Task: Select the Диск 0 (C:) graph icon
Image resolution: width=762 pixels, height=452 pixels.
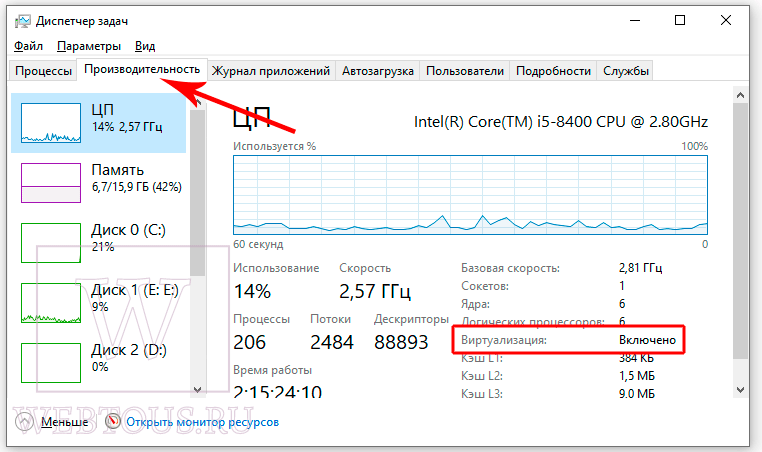Action: click(51, 243)
